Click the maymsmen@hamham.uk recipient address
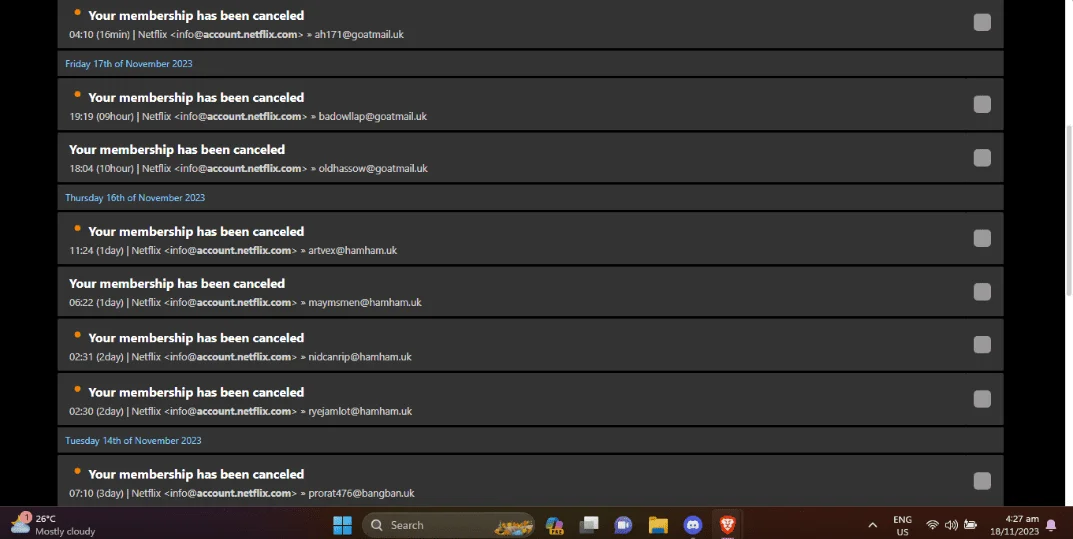Viewport: 1073px width, 539px height. click(x=365, y=302)
